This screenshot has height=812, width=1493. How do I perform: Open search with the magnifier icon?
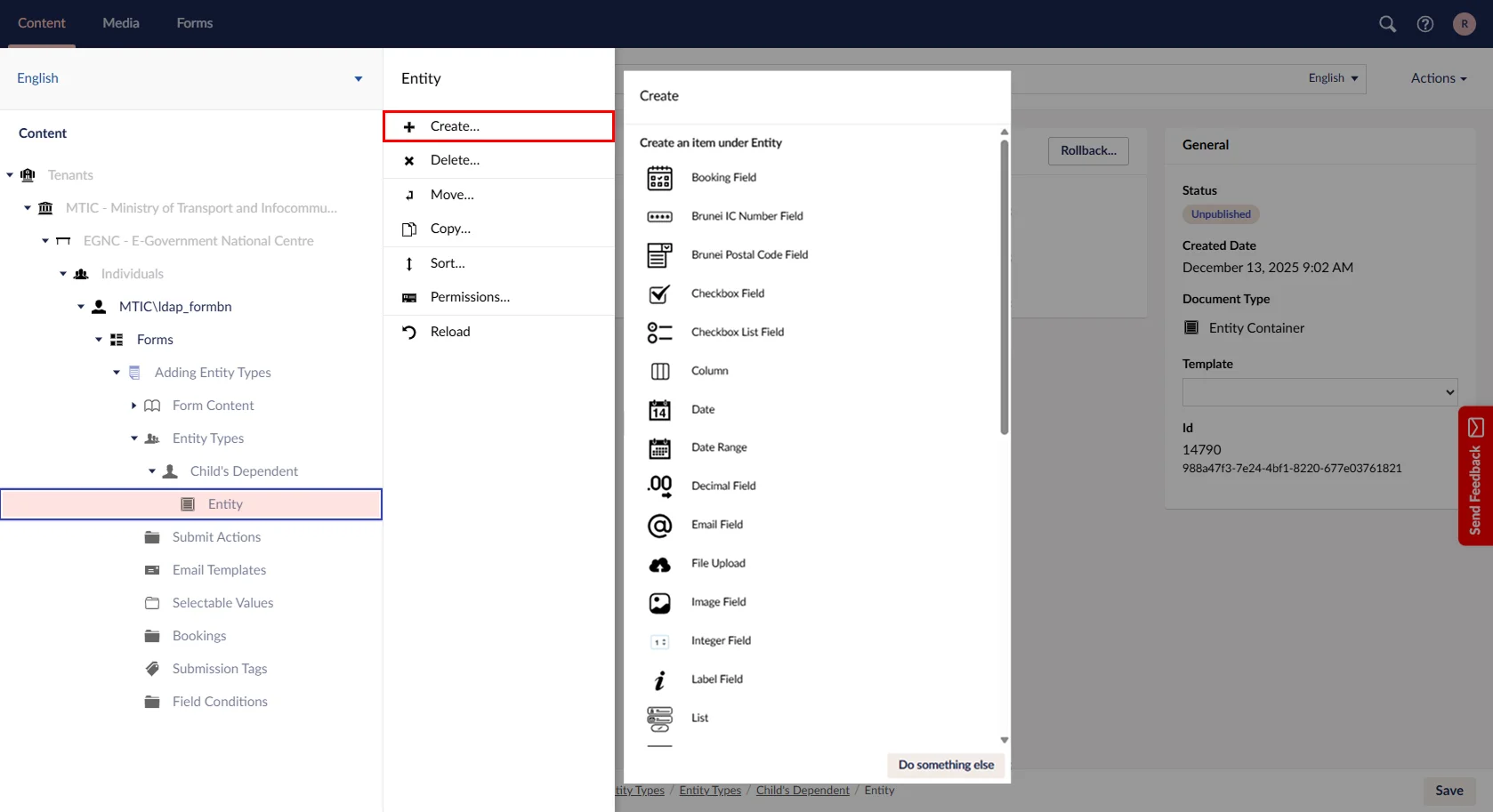coord(1387,24)
